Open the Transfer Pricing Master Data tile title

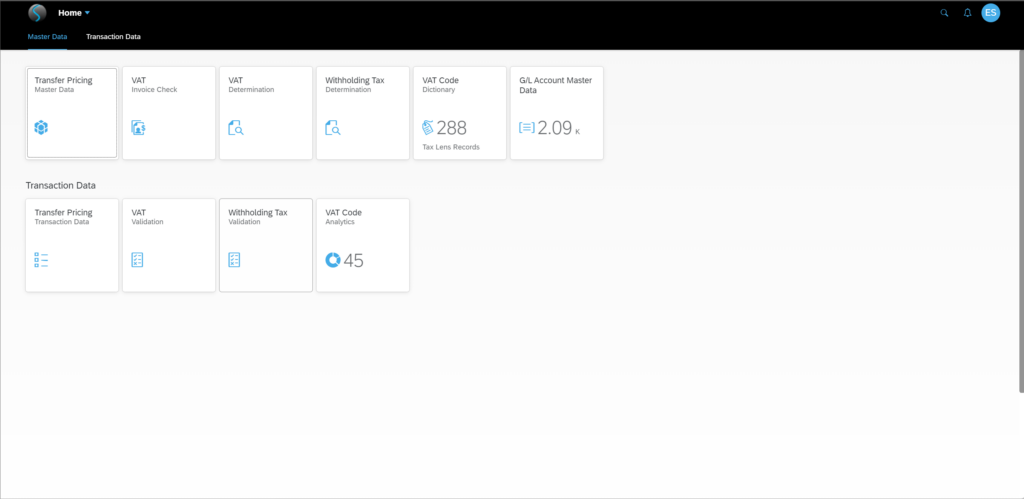pyautogui.click(x=63, y=80)
